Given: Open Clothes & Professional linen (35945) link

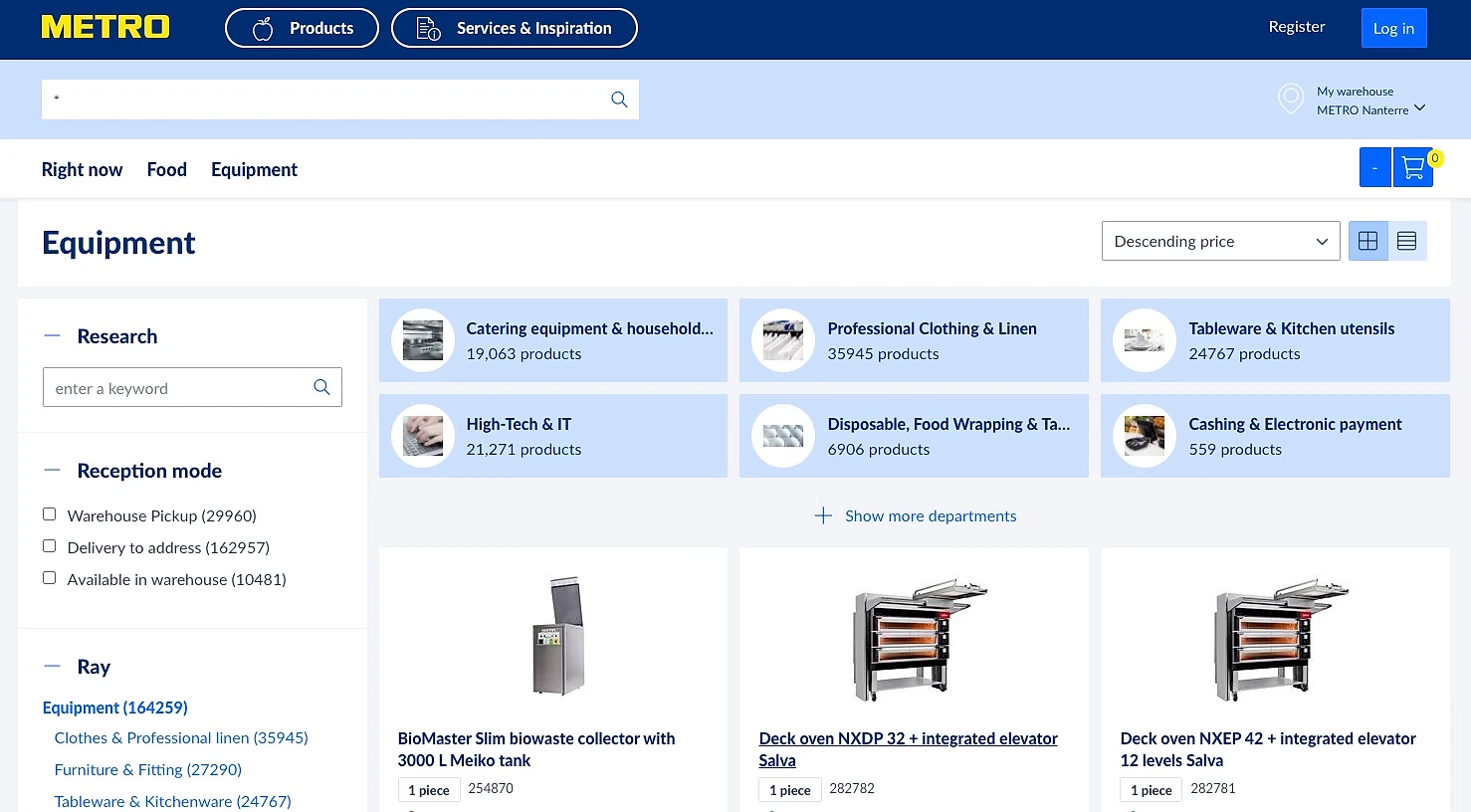Looking at the screenshot, I should (x=181, y=737).
